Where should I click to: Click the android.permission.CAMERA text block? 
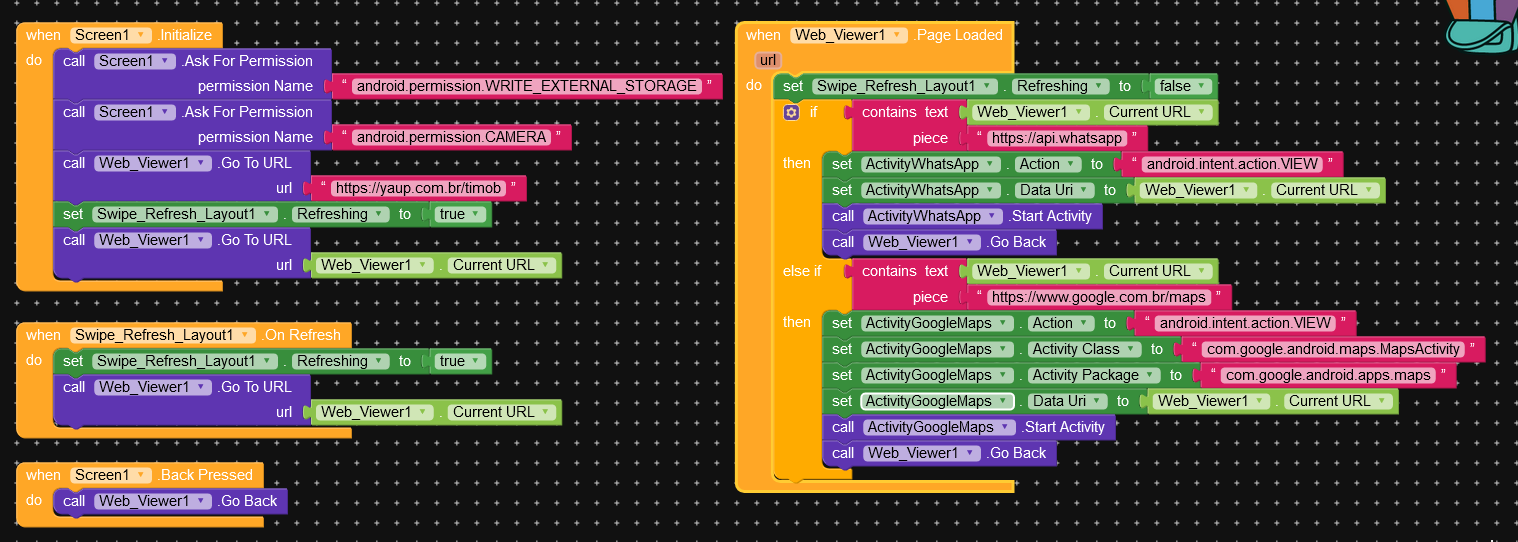tap(451, 137)
